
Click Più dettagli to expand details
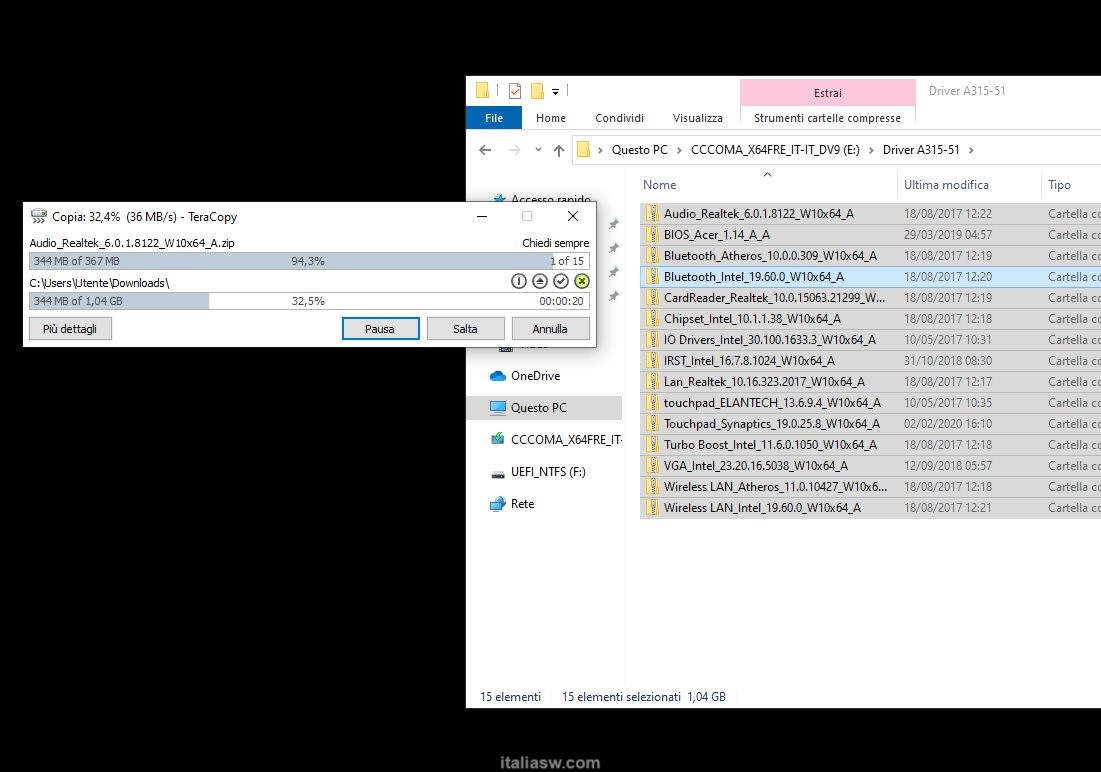click(70, 328)
